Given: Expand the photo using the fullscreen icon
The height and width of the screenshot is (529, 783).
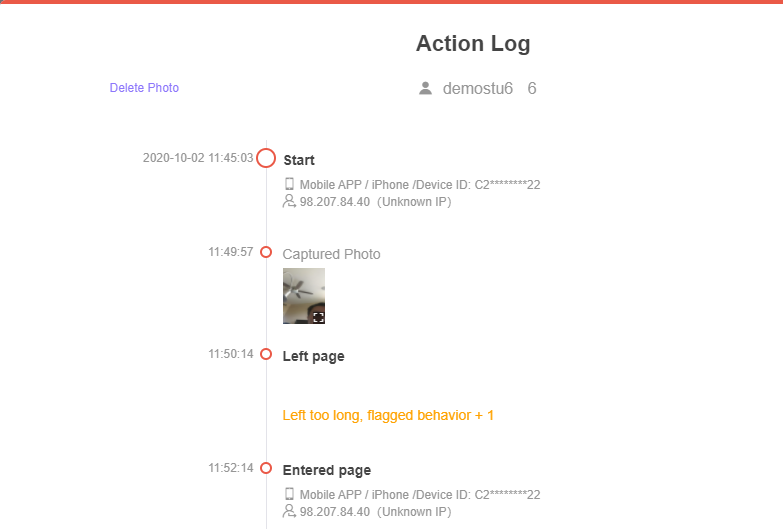Looking at the screenshot, I should 318,317.
